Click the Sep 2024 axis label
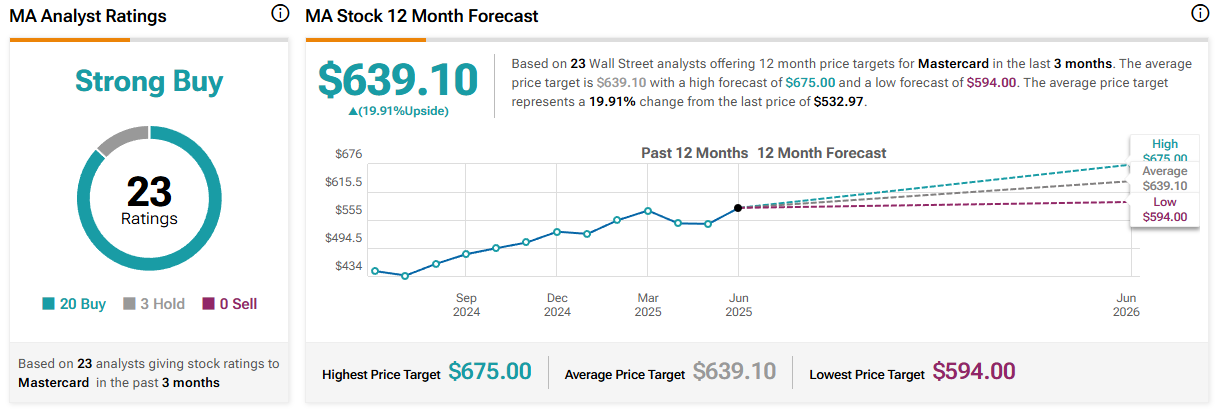Viewport: 1216px width, 414px height. 467,305
